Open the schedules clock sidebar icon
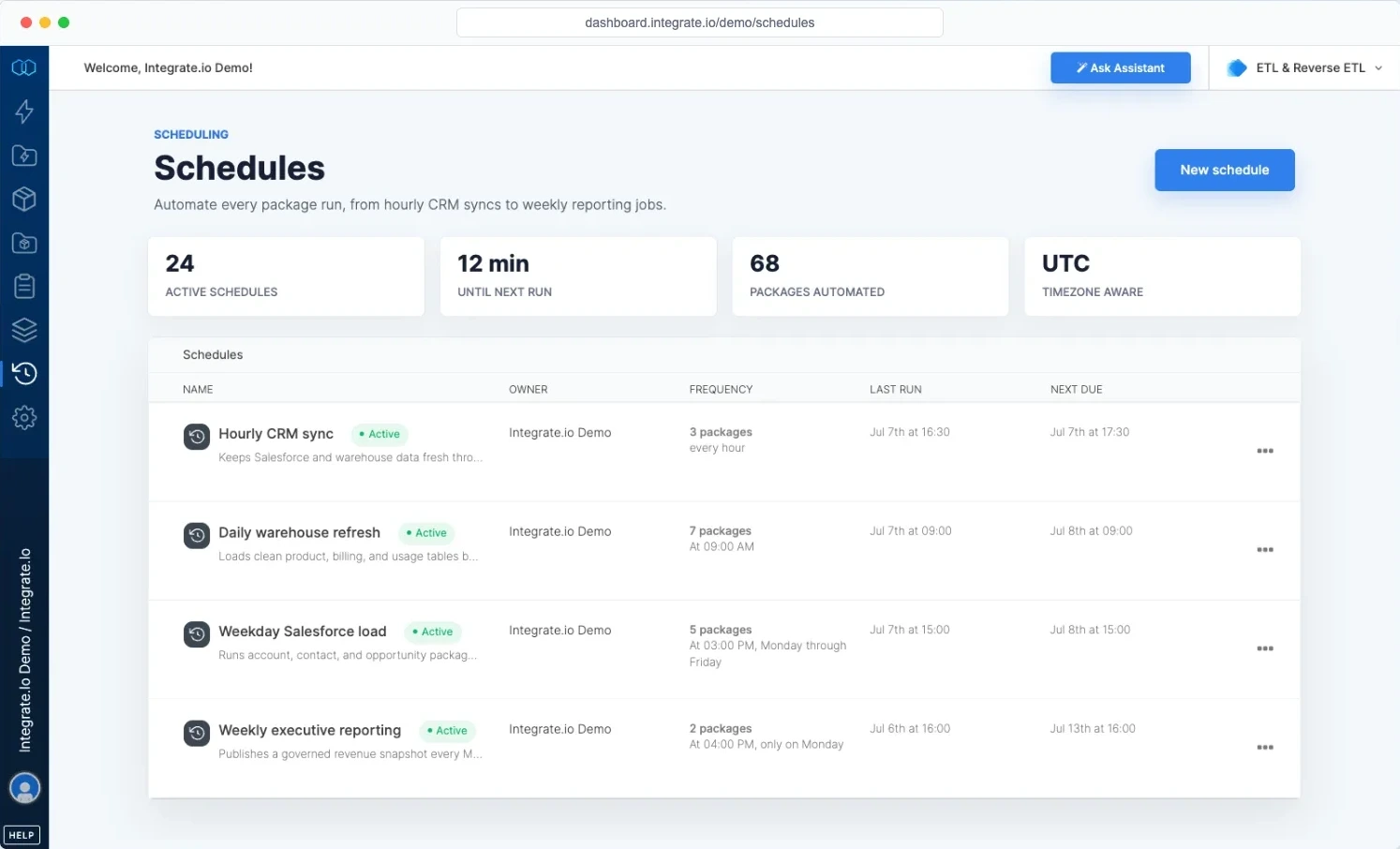Image resolution: width=1400 pixels, height=849 pixels. tap(24, 373)
